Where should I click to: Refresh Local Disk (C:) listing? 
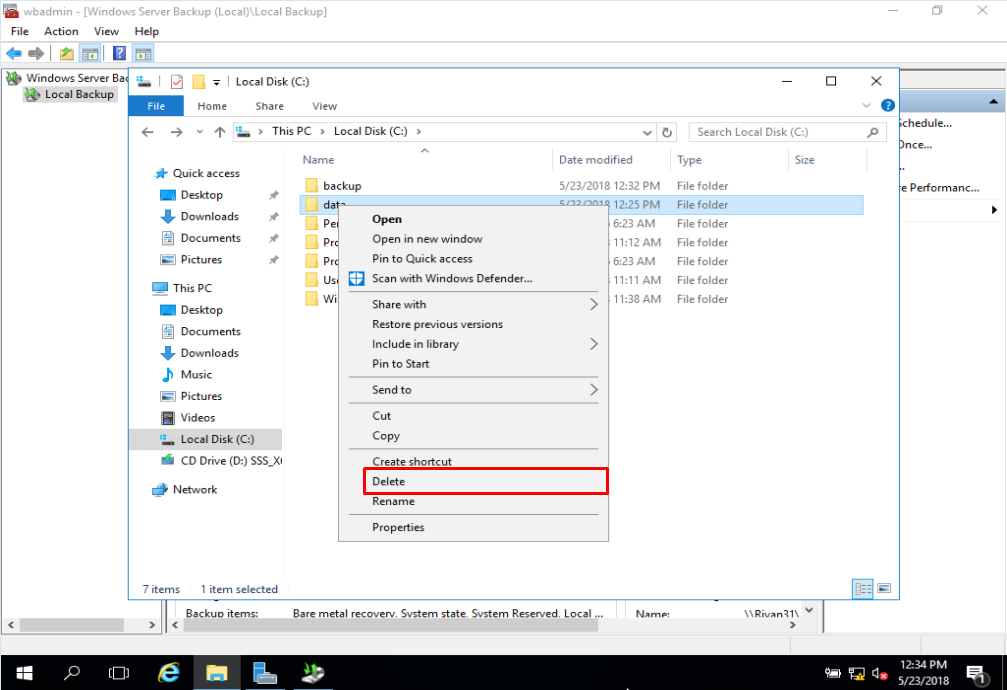point(667,132)
